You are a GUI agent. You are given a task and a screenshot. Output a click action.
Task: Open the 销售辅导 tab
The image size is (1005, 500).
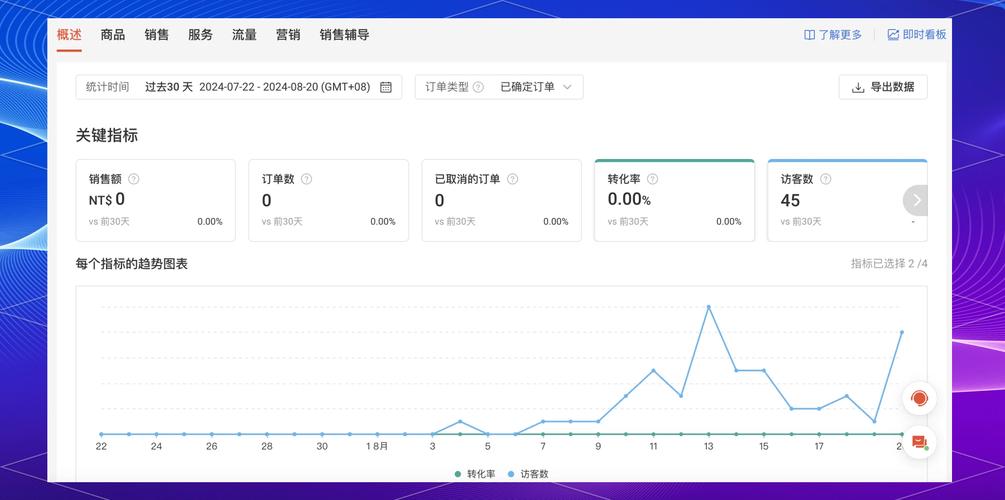click(344, 35)
